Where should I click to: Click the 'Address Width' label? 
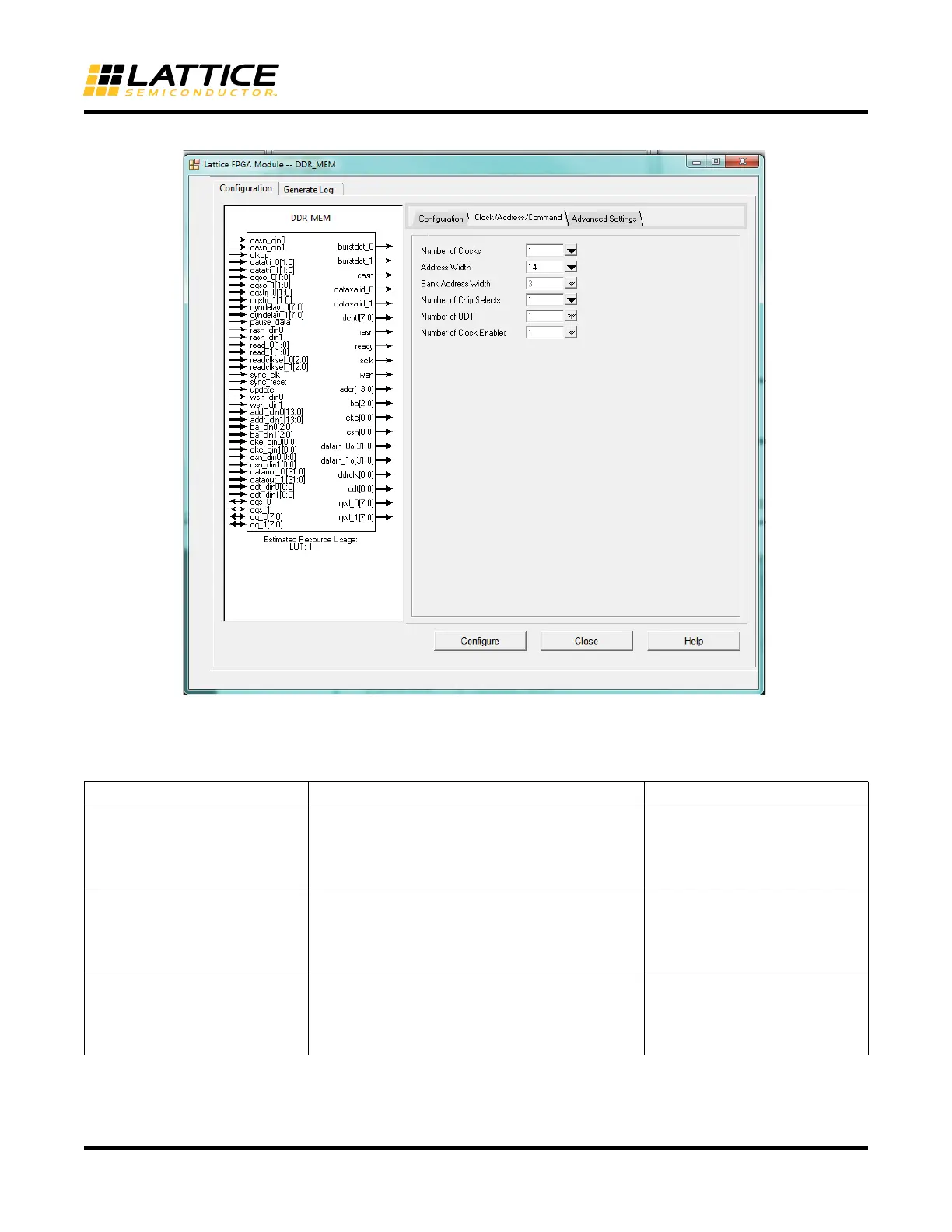pos(446,267)
